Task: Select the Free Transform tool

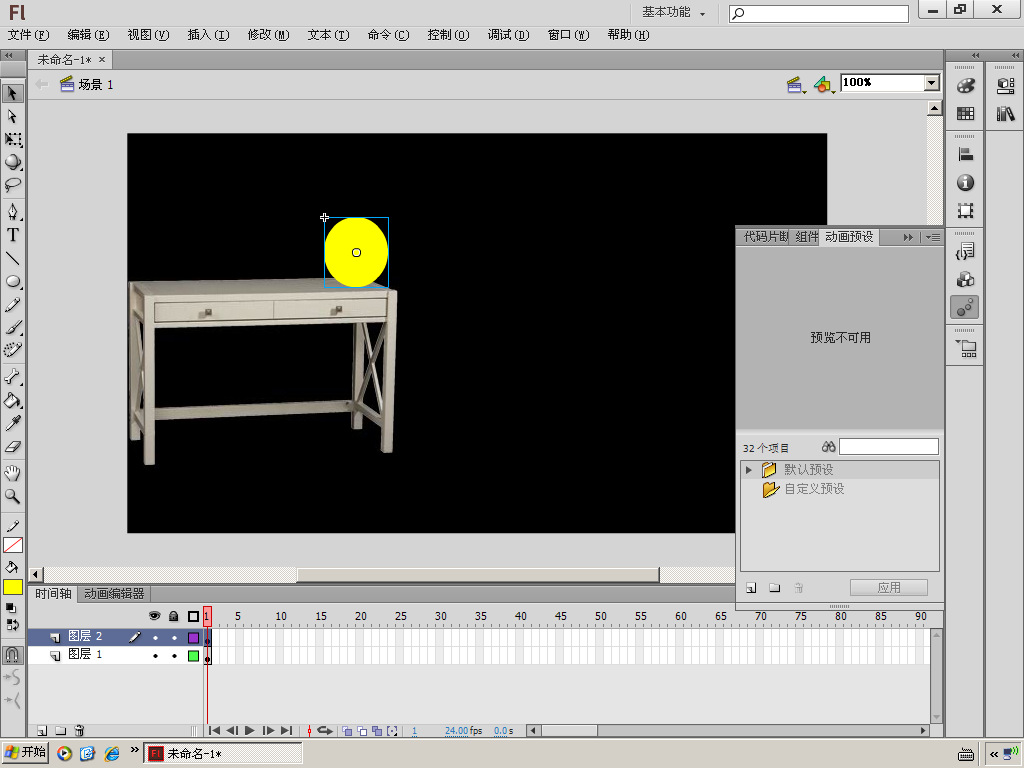Action: 13,140
